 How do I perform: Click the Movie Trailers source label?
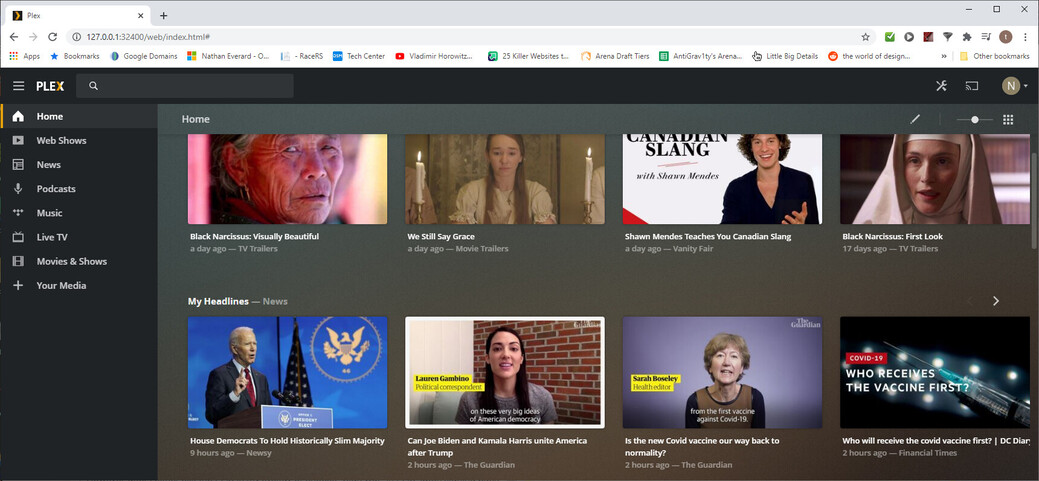coord(482,249)
